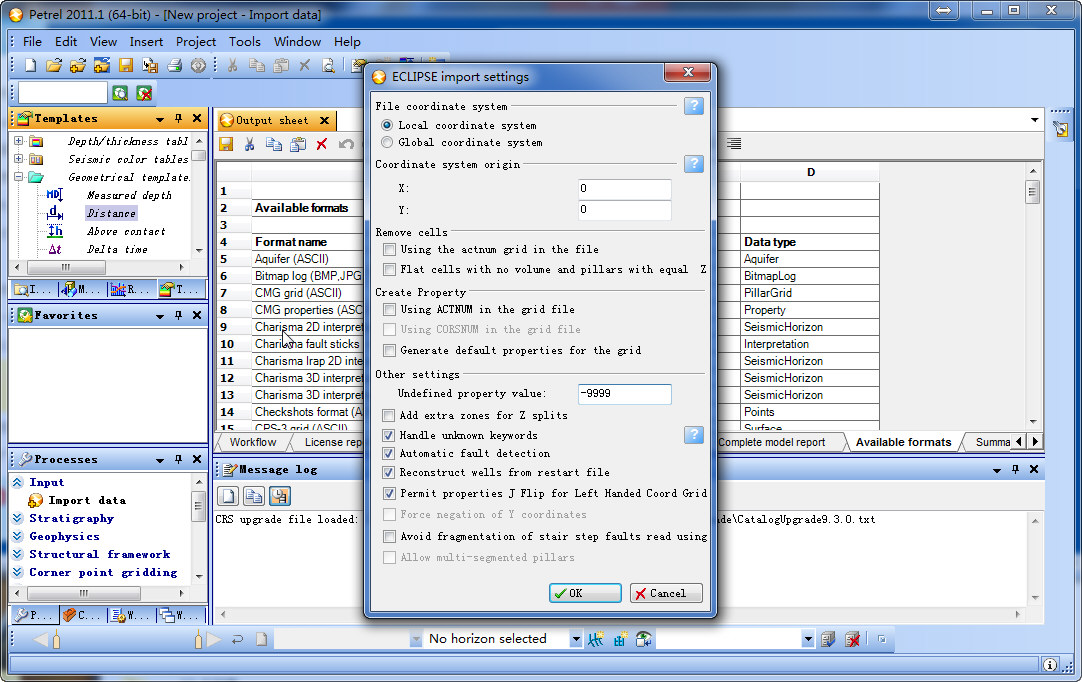
Task: Click the Undo arrow in Output sheet toolbar
Action: pos(346,144)
